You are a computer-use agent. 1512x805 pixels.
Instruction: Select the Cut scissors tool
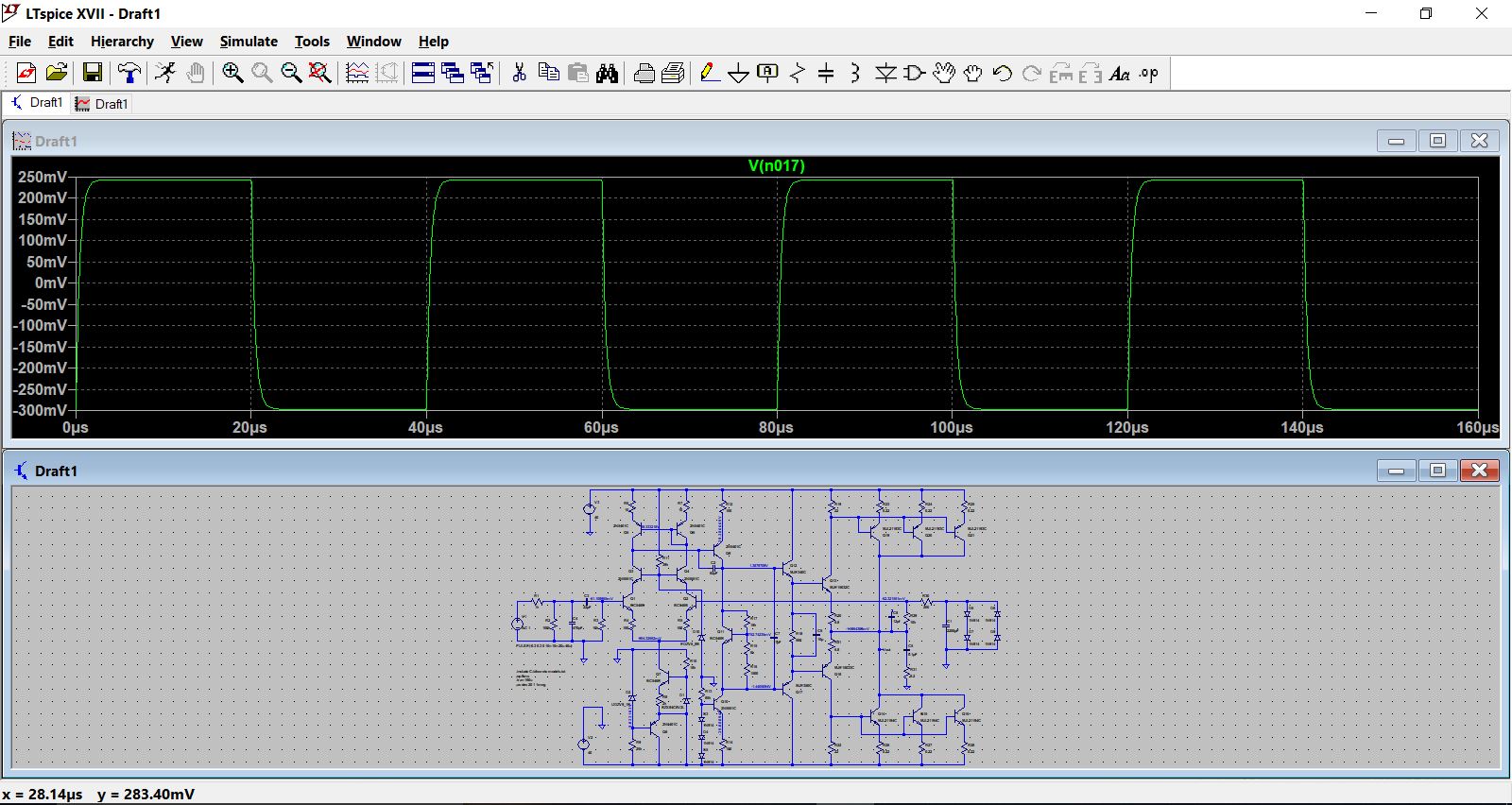coord(519,73)
